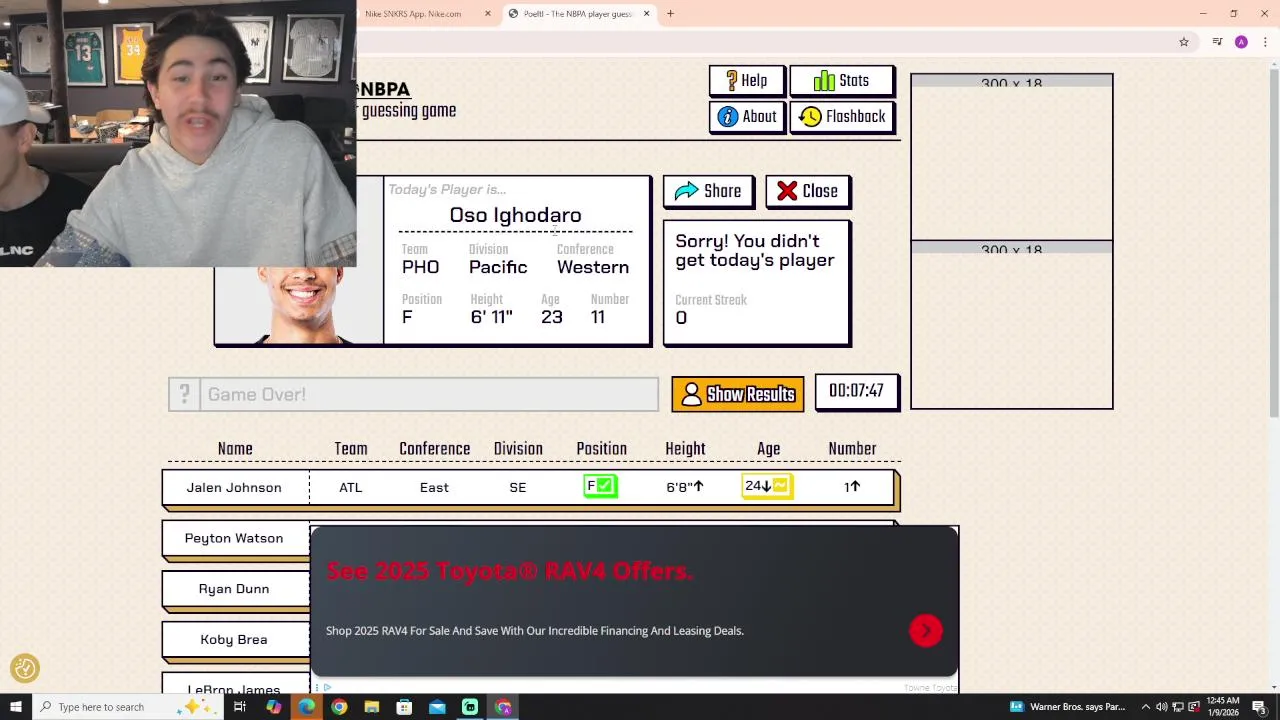Screen dimensions: 1280x720
Task: Click the 00:07:47 countdown timer
Action: click(856, 391)
